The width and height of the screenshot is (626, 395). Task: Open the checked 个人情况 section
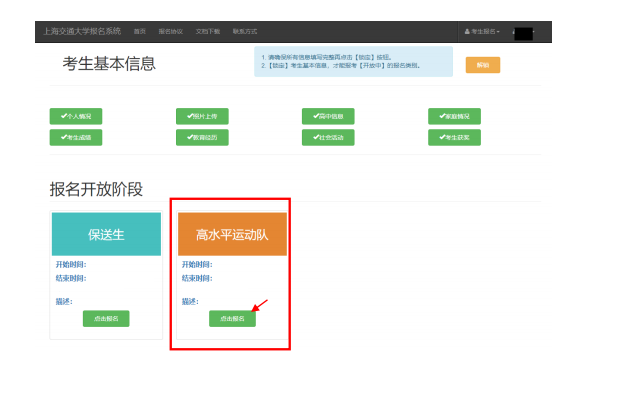[76, 116]
